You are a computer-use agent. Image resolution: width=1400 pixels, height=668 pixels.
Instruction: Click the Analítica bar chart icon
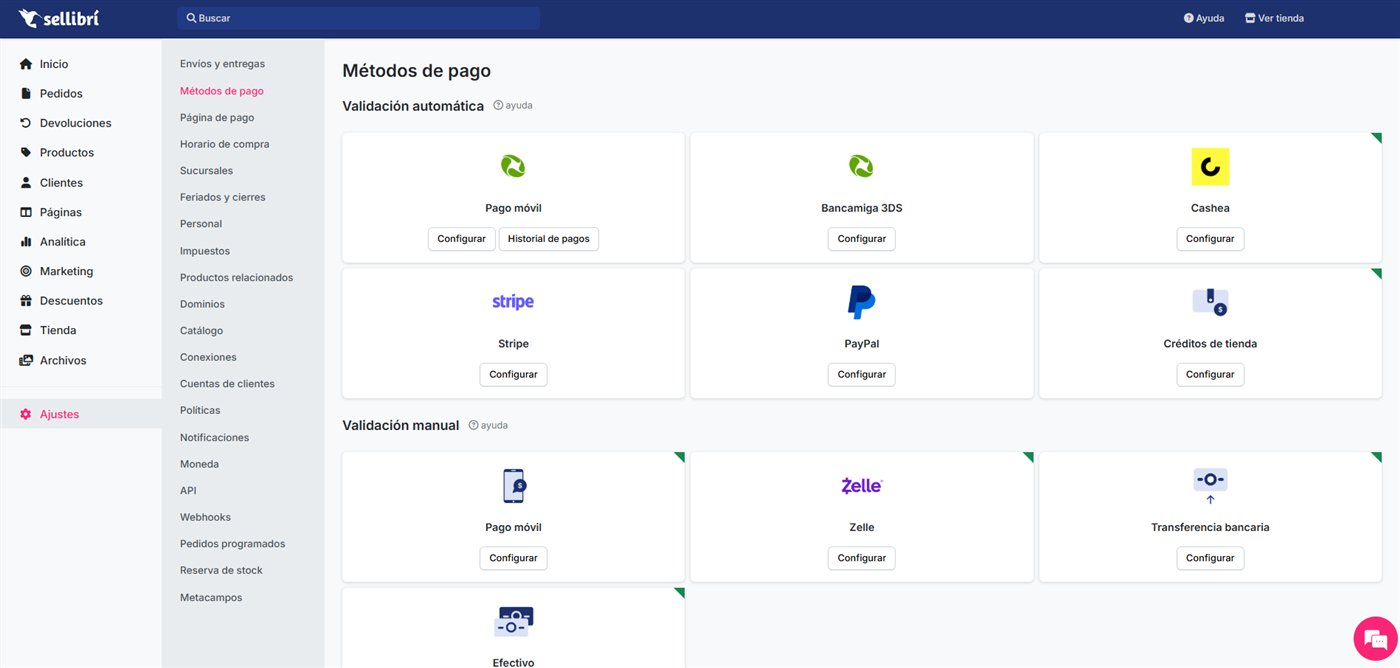point(26,241)
